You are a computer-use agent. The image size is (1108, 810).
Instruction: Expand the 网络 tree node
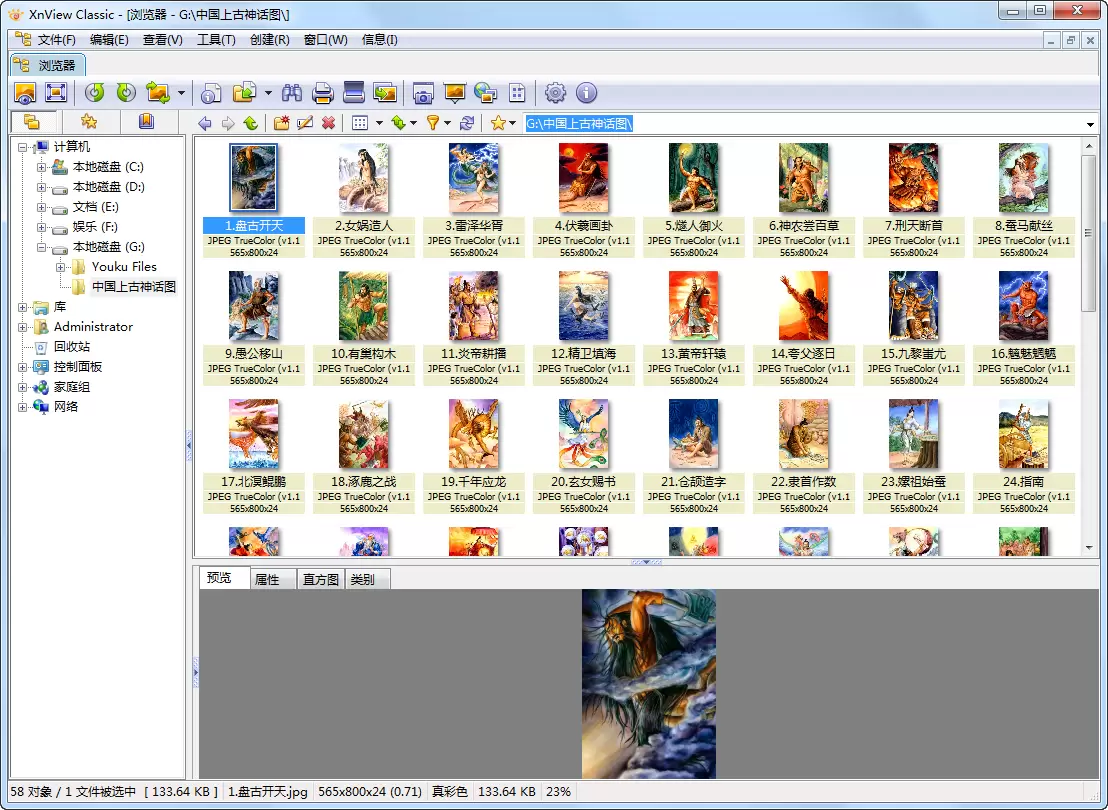pyautogui.click(x=22, y=407)
